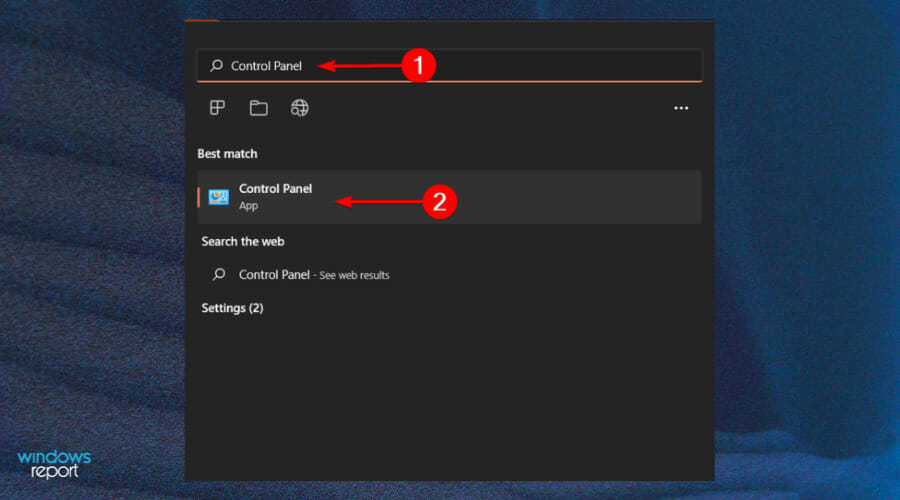Click the Windows Report logo
The height and width of the screenshot is (500, 900).
54,464
